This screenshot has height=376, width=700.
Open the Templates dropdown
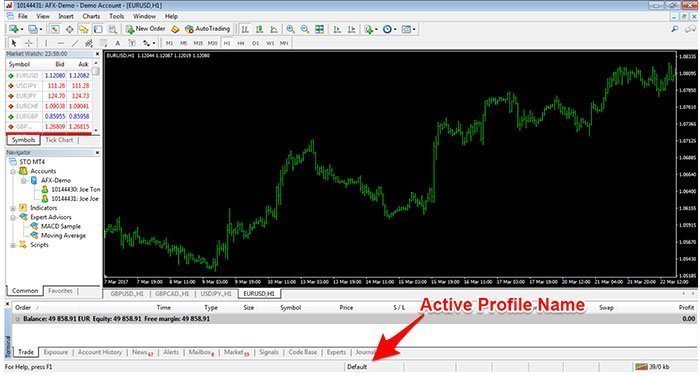(x=414, y=29)
